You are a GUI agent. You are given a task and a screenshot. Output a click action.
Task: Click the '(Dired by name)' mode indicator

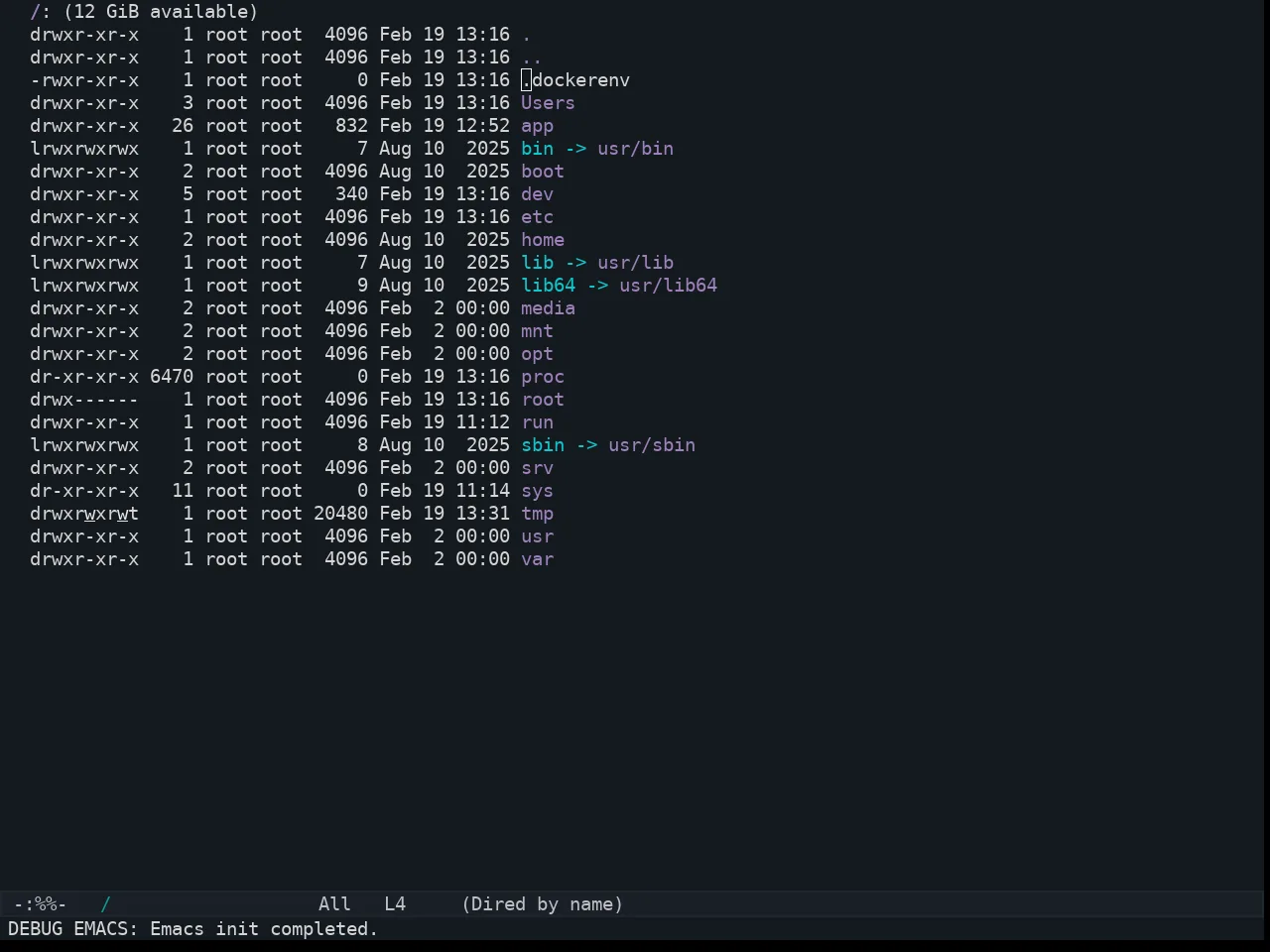pyautogui.click(x=543, y=904)
